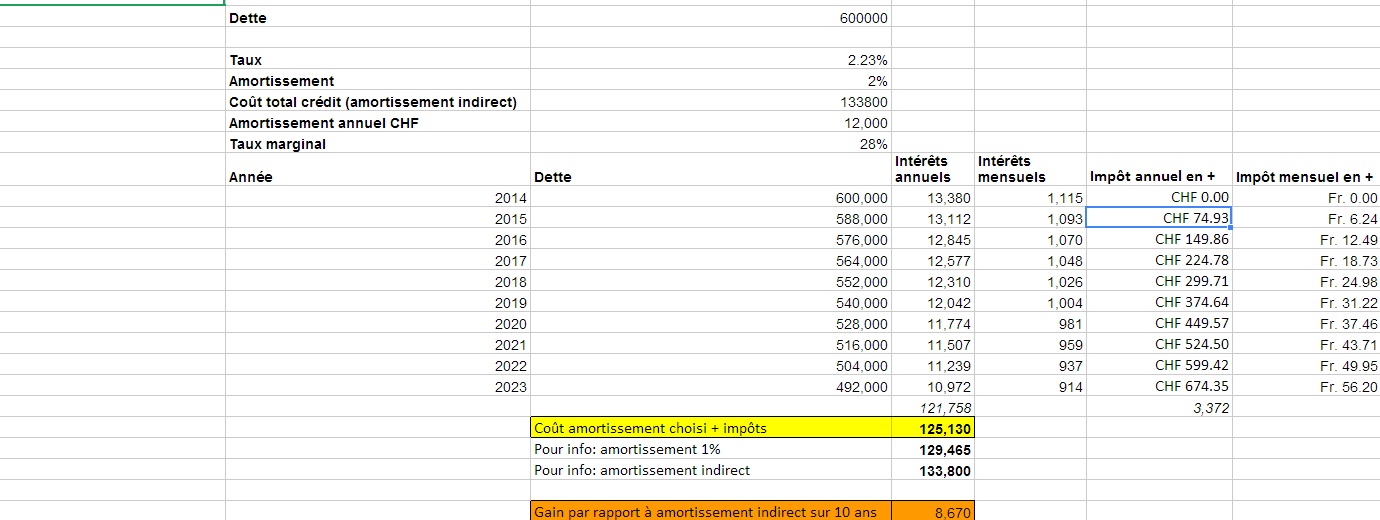
Task: Select monthly interest 959
Action: coord(1029,345)
